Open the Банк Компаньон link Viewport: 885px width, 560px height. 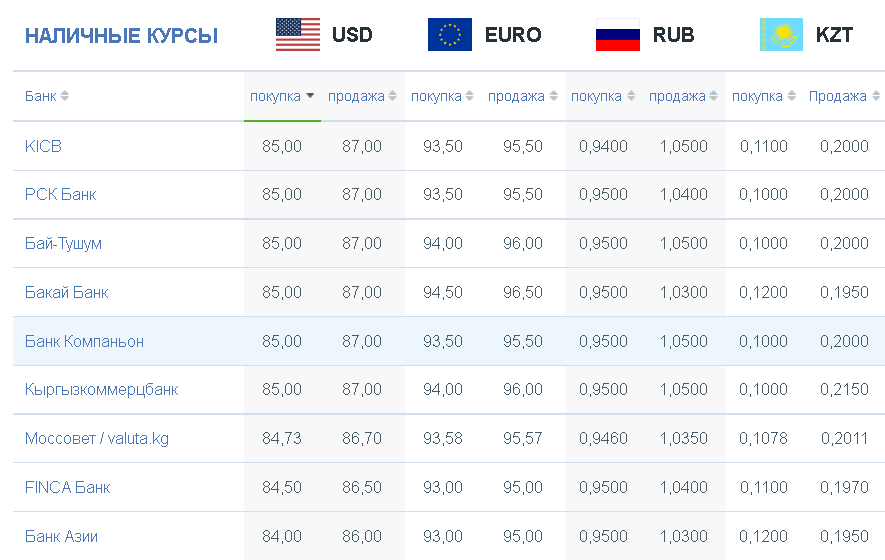pos(84,342)
